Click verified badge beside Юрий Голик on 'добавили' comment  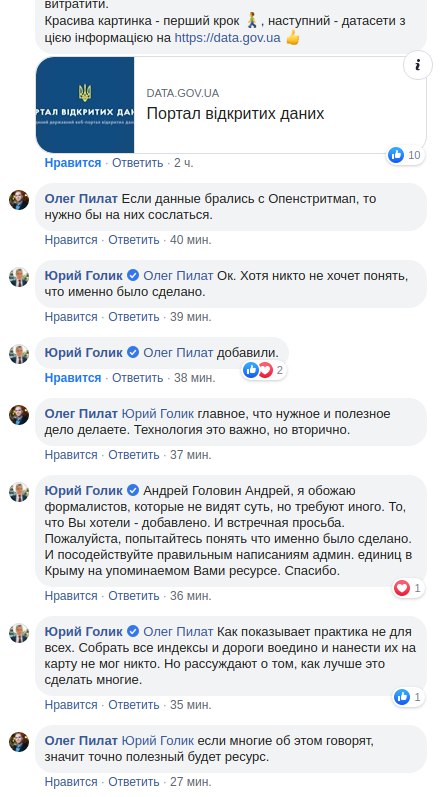pos(133,352)
